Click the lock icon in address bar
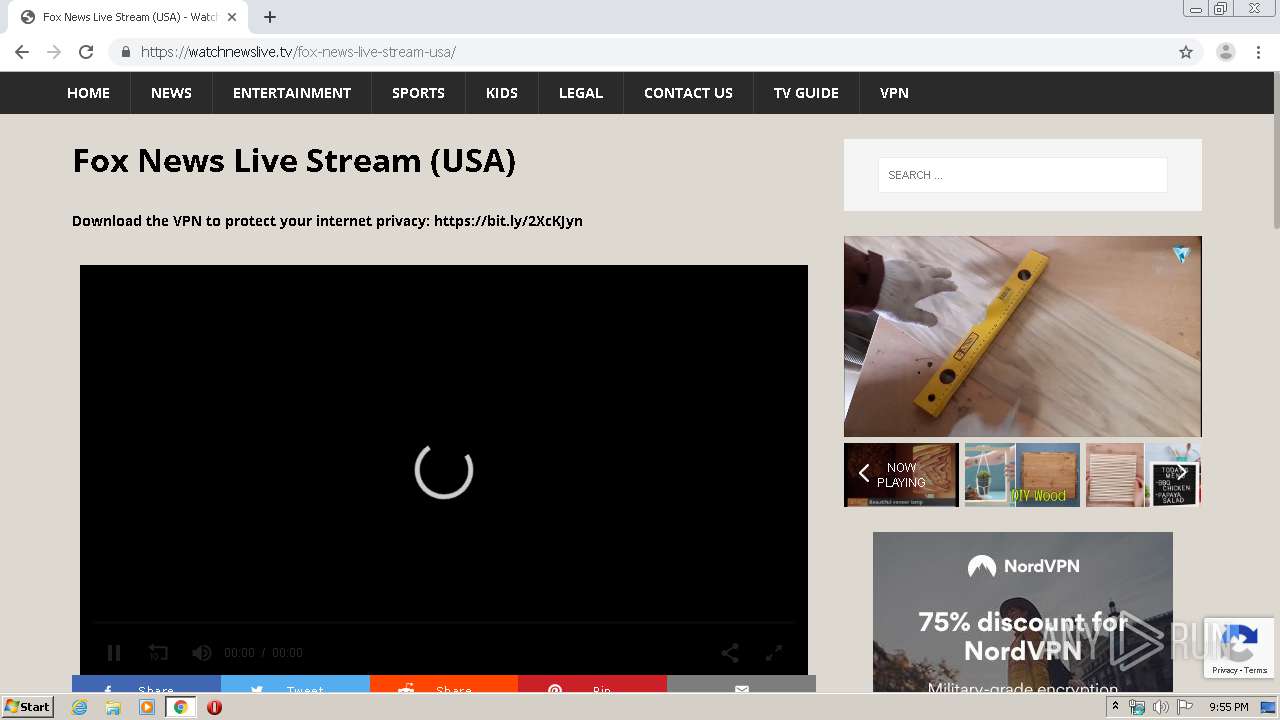Screen dimensions: 1280x720 click(x=125, y=52)
